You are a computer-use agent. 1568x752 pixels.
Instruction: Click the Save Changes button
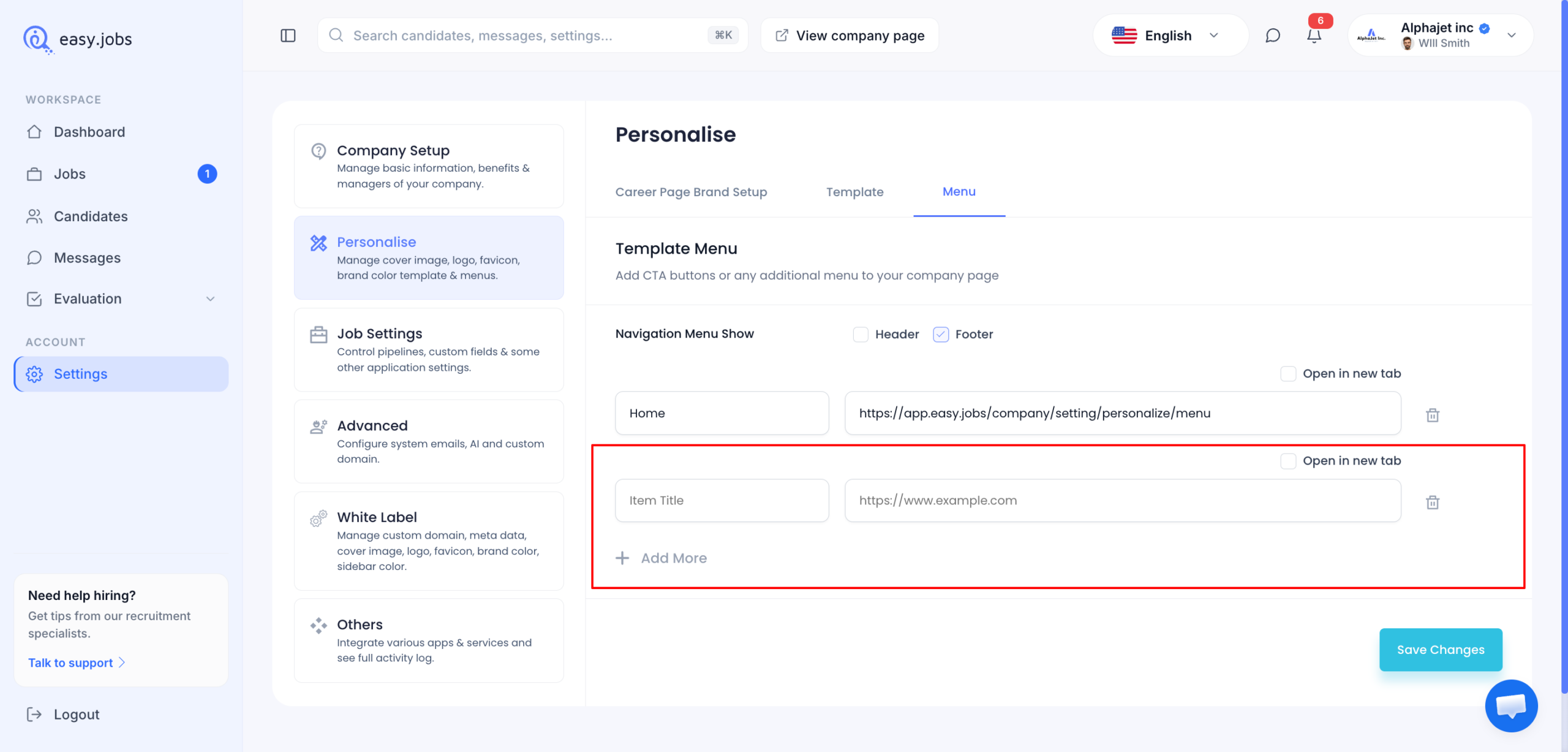tap(1441, 649)
